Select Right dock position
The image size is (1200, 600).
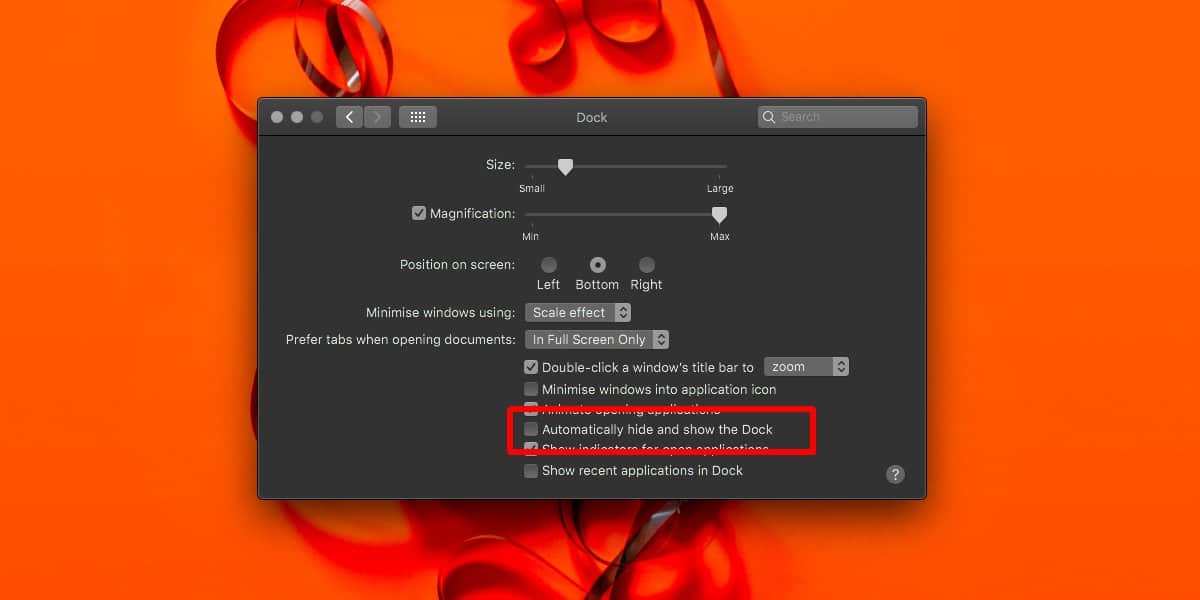point(647,265)
